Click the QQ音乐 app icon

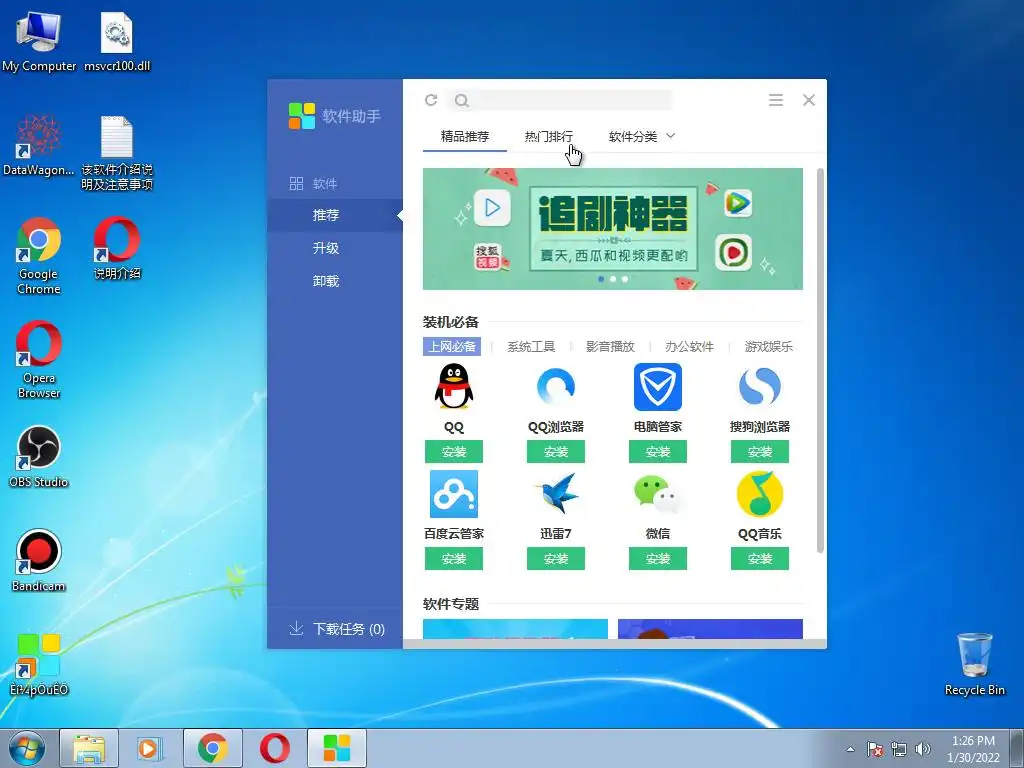click(760, 494)
